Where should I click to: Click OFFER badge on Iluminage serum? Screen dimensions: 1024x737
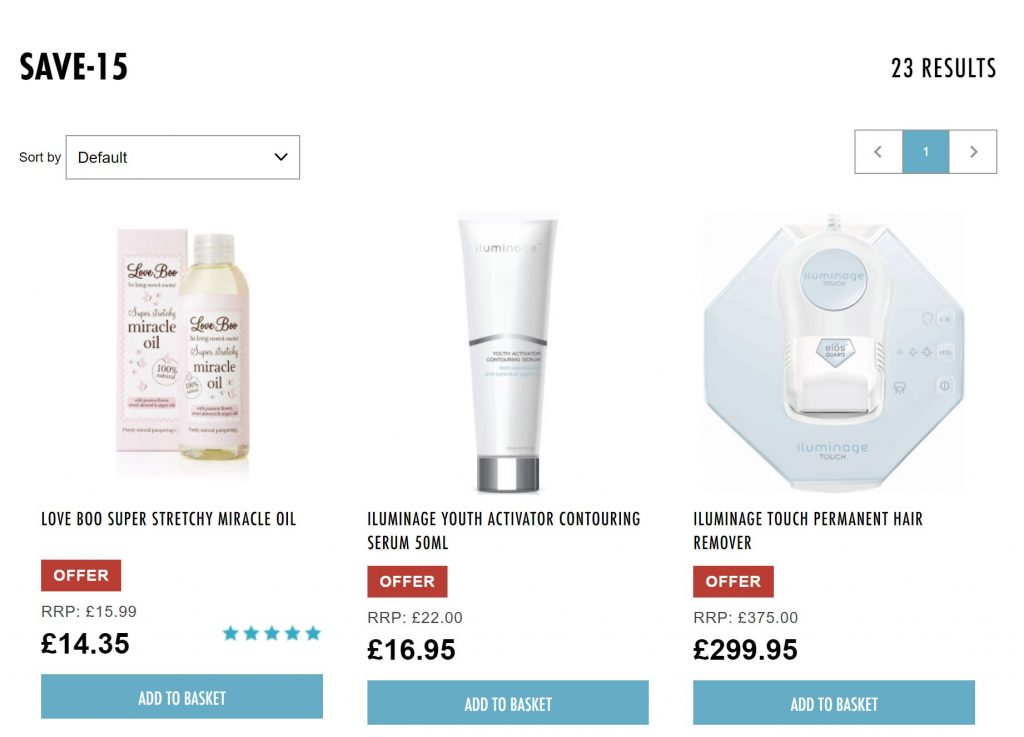407,581
